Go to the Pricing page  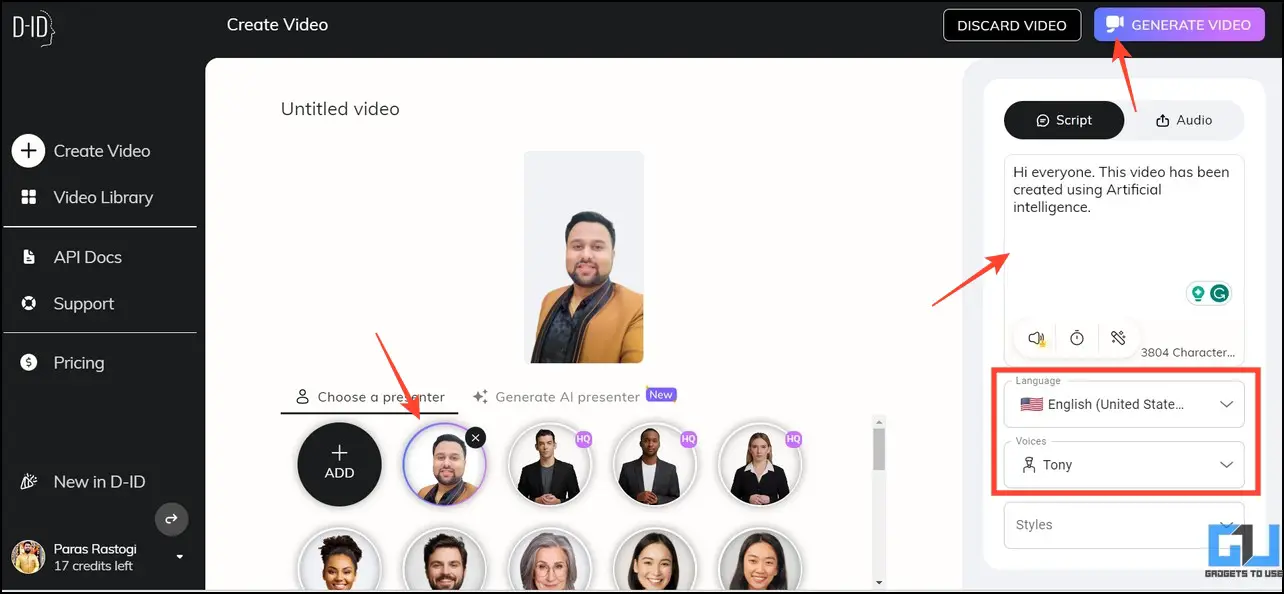coord(62,363)
